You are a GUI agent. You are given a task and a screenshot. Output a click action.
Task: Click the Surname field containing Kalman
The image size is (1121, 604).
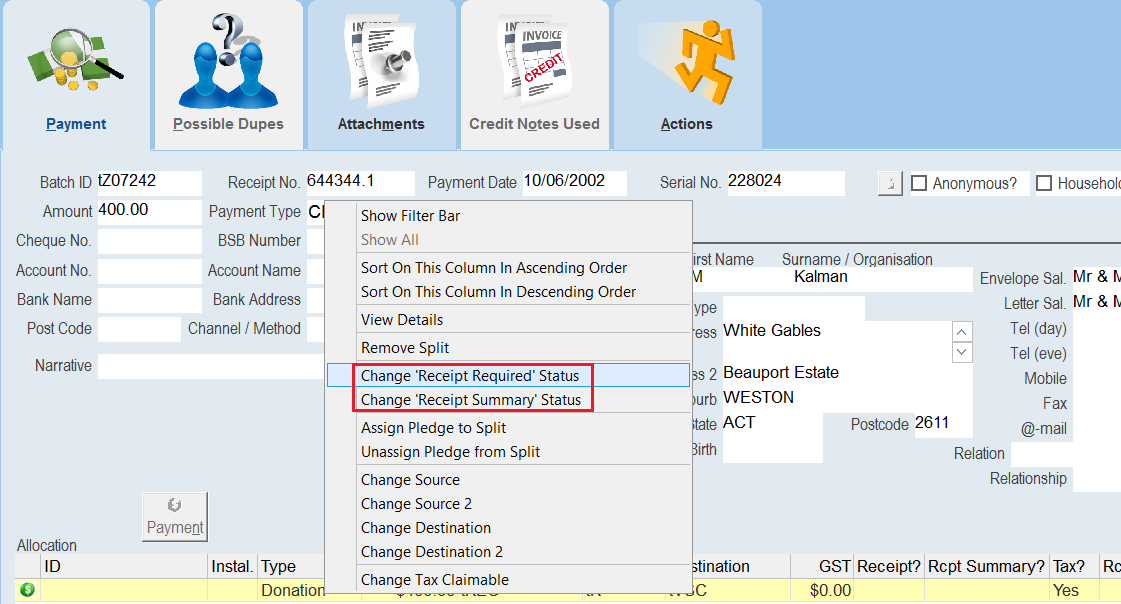[x=883, y=279]
